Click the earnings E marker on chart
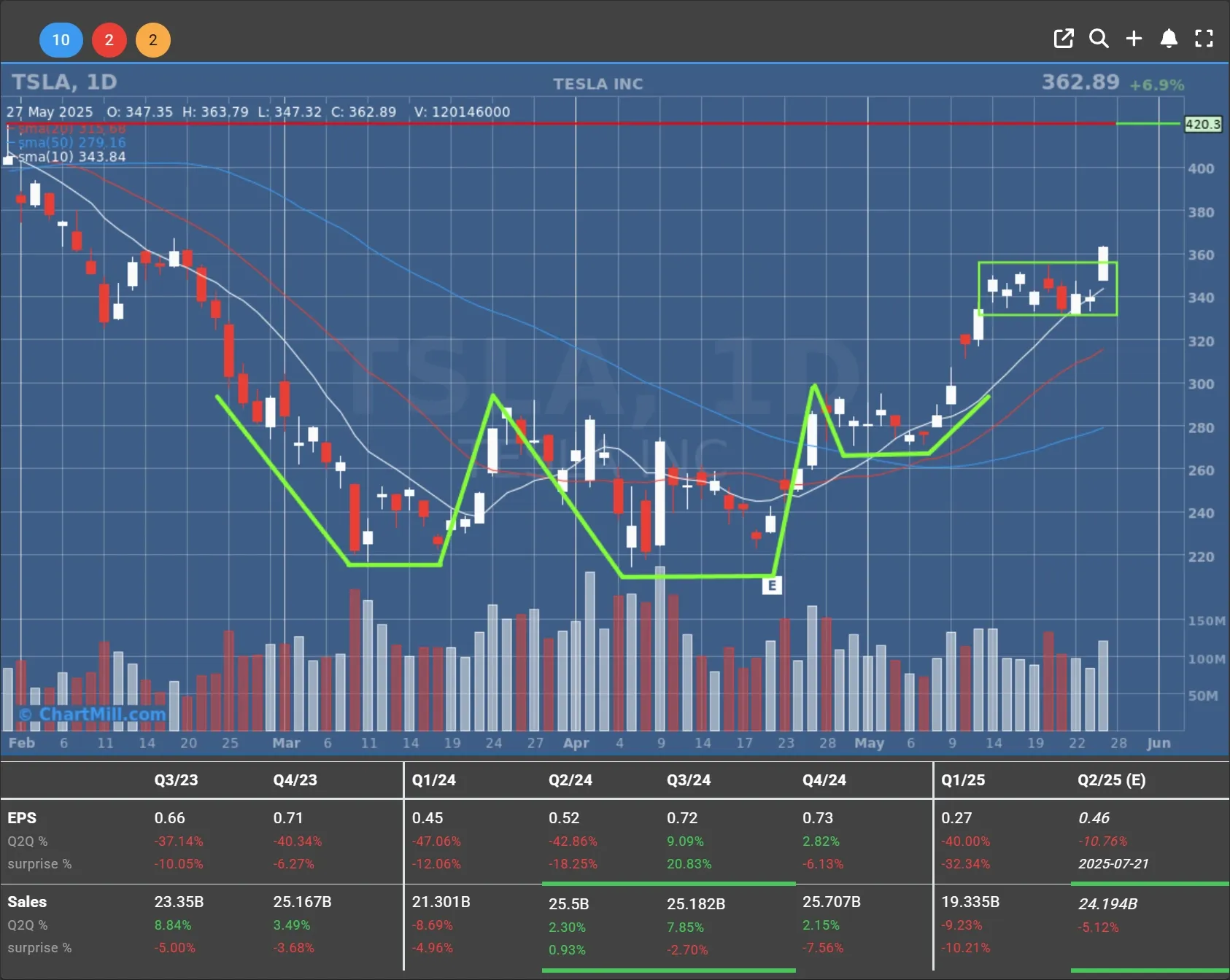The height and width of the screenshot is (980, 1230). [x=772, y=585]
